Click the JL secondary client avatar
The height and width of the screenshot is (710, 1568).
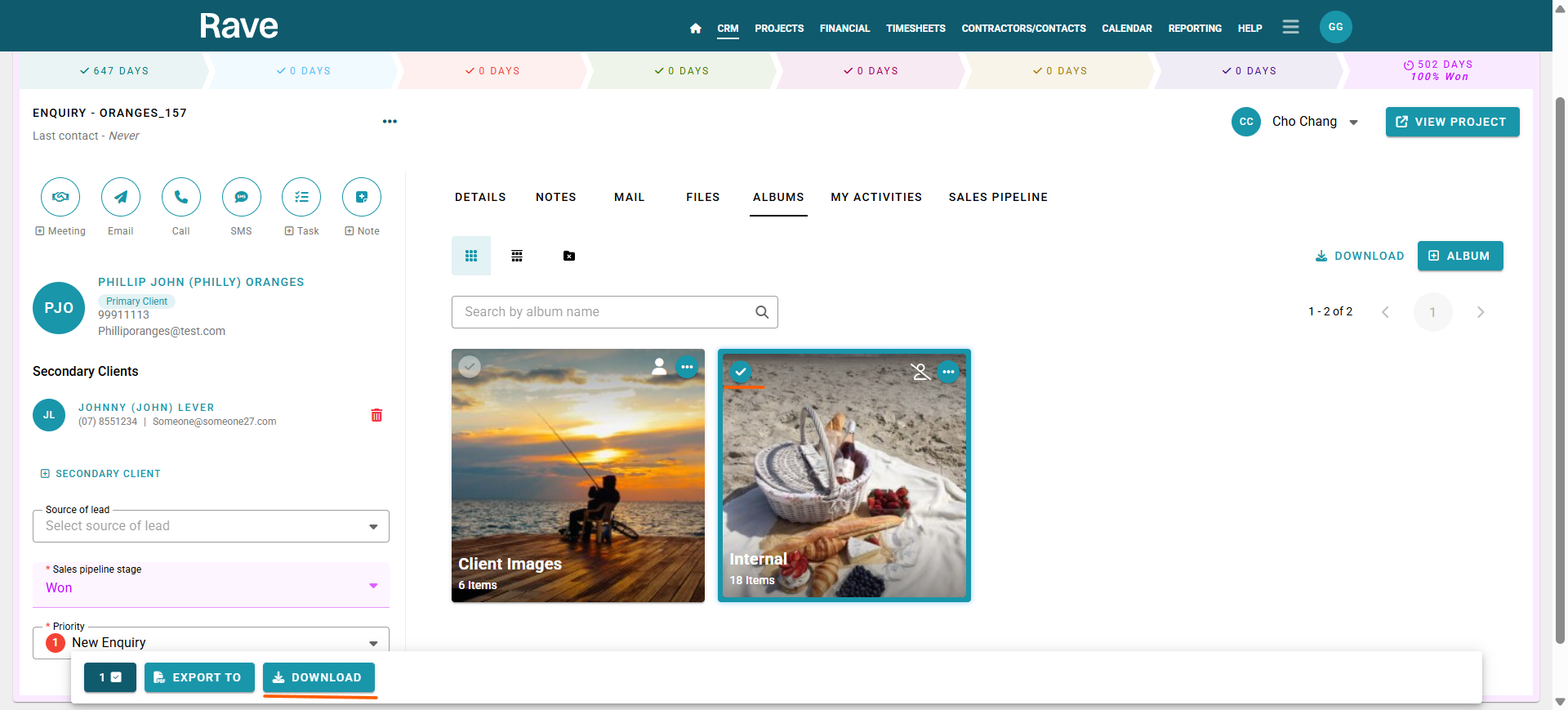pyautogui.click(x=49, y=415)
